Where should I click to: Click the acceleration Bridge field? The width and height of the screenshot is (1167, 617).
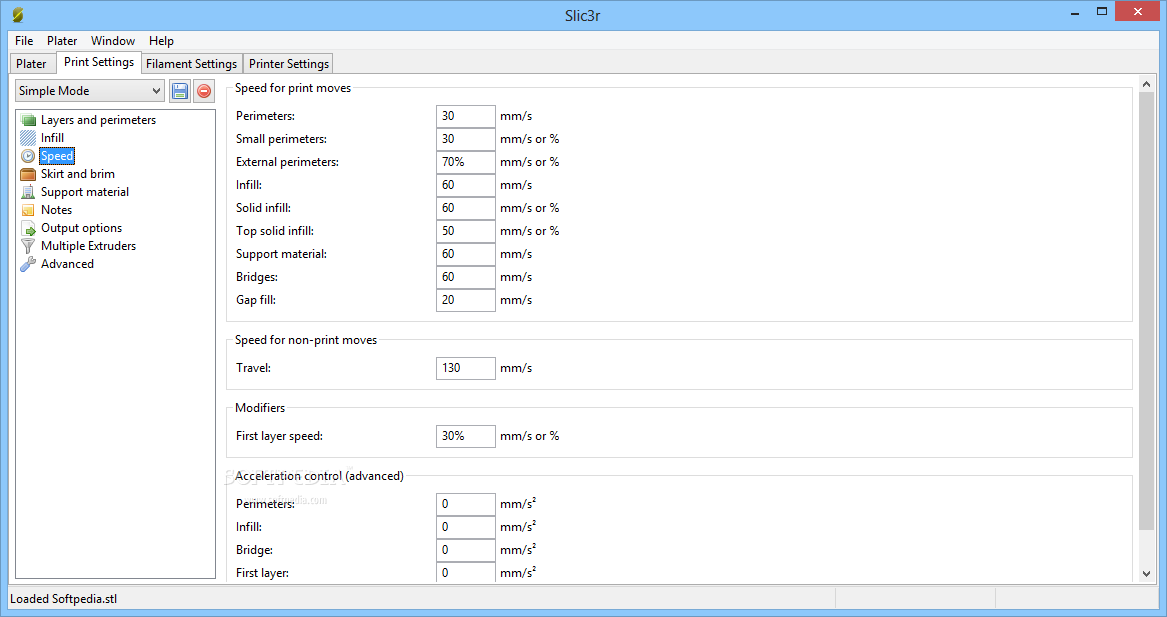coord(465,551)
